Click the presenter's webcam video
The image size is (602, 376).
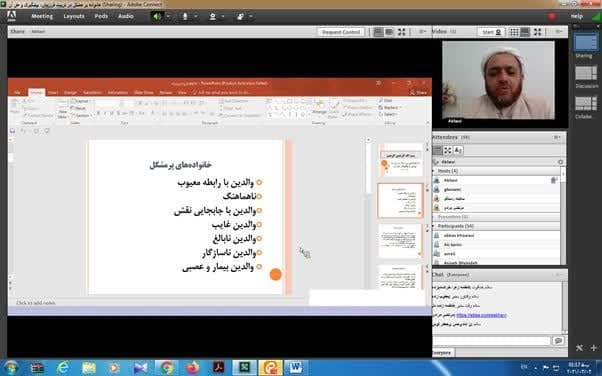[498, 80]
